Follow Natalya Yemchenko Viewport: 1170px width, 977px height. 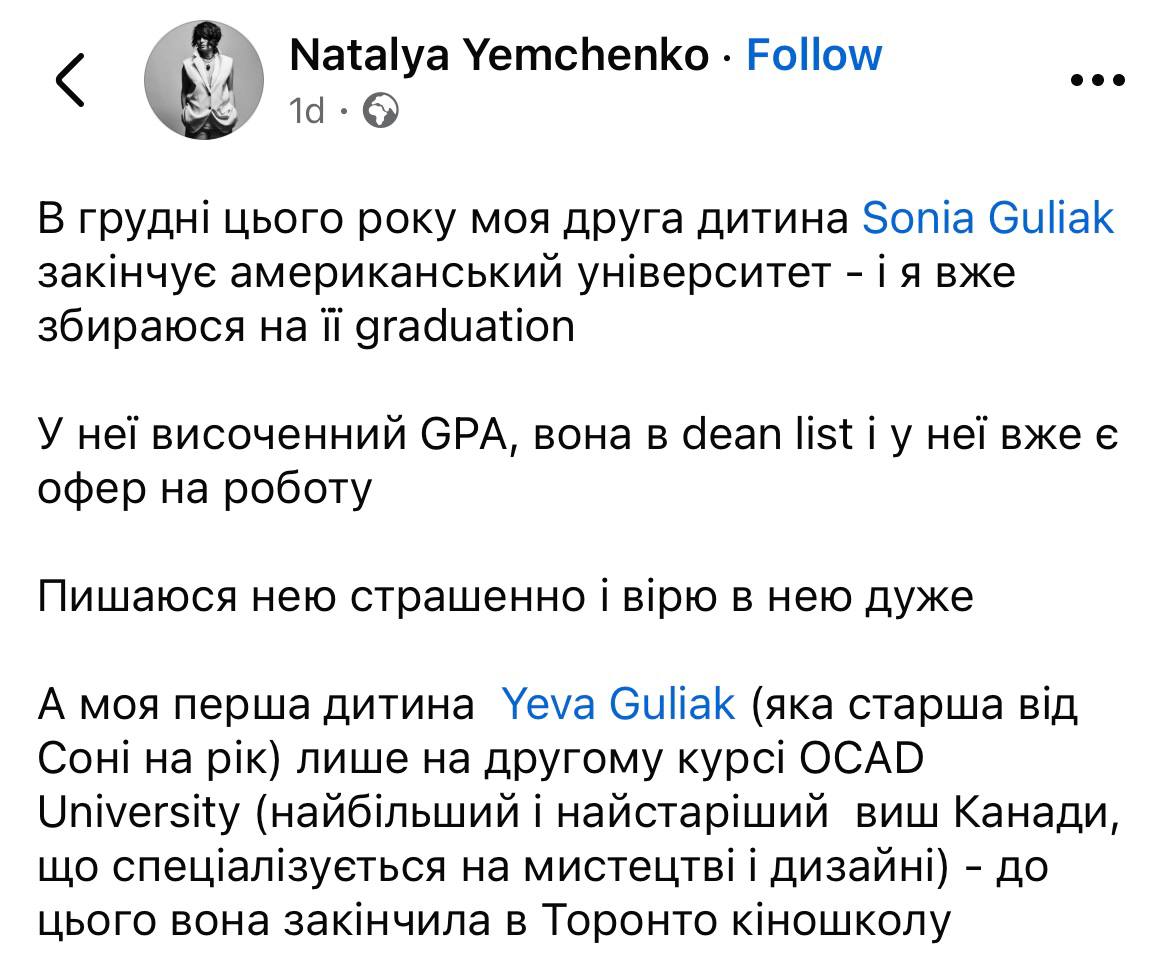tap(814, 55)
